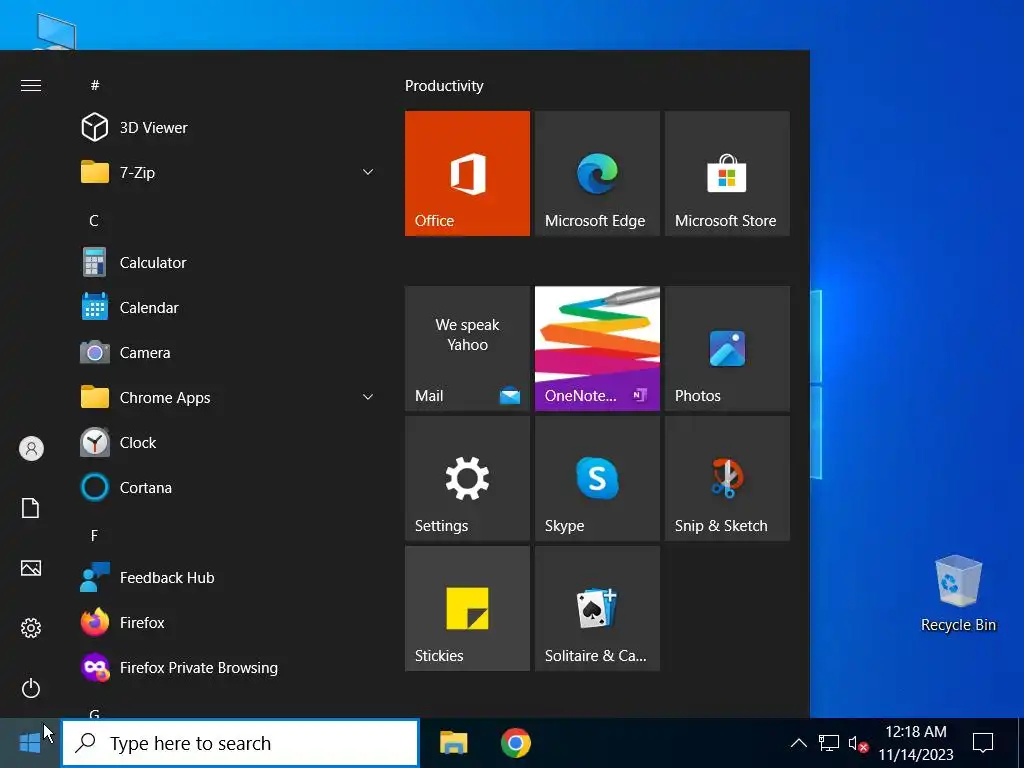Launch Calculator from the app list

point(225,263)
